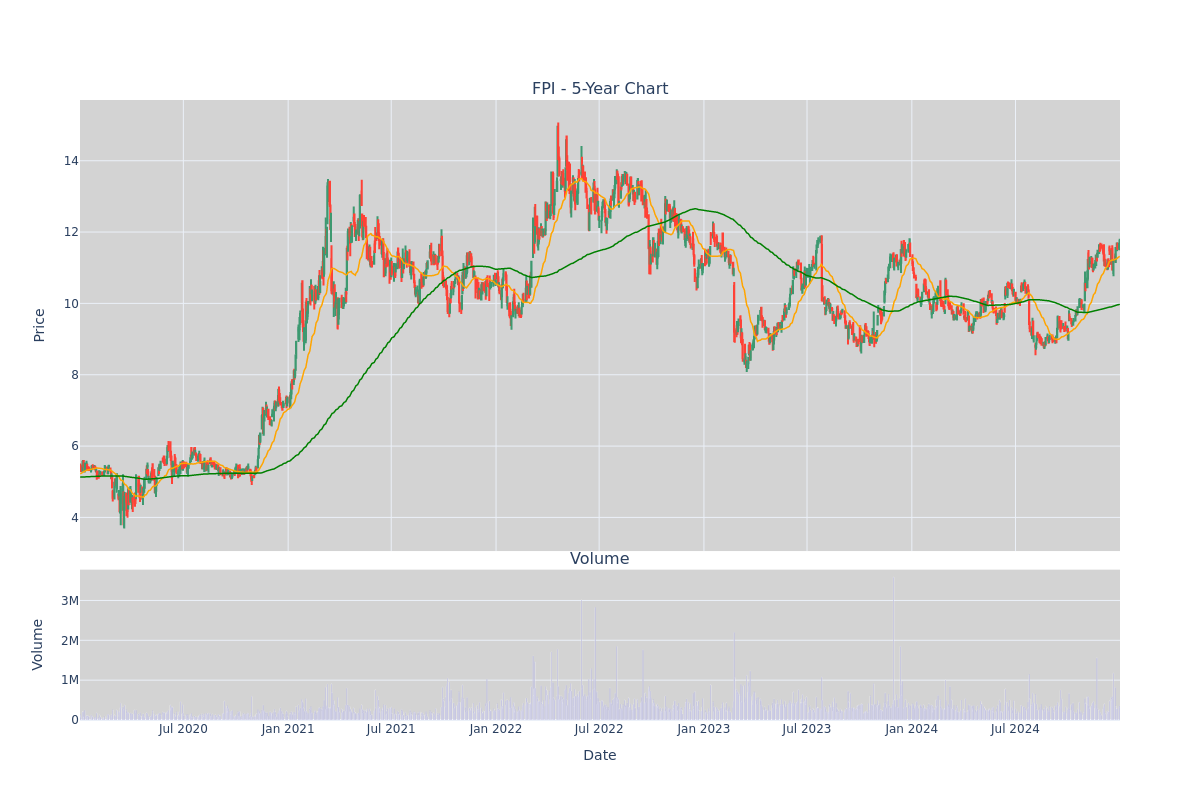Click the 'Price' y-axis label
1200x800 pixels.
[x=40, y=325]
